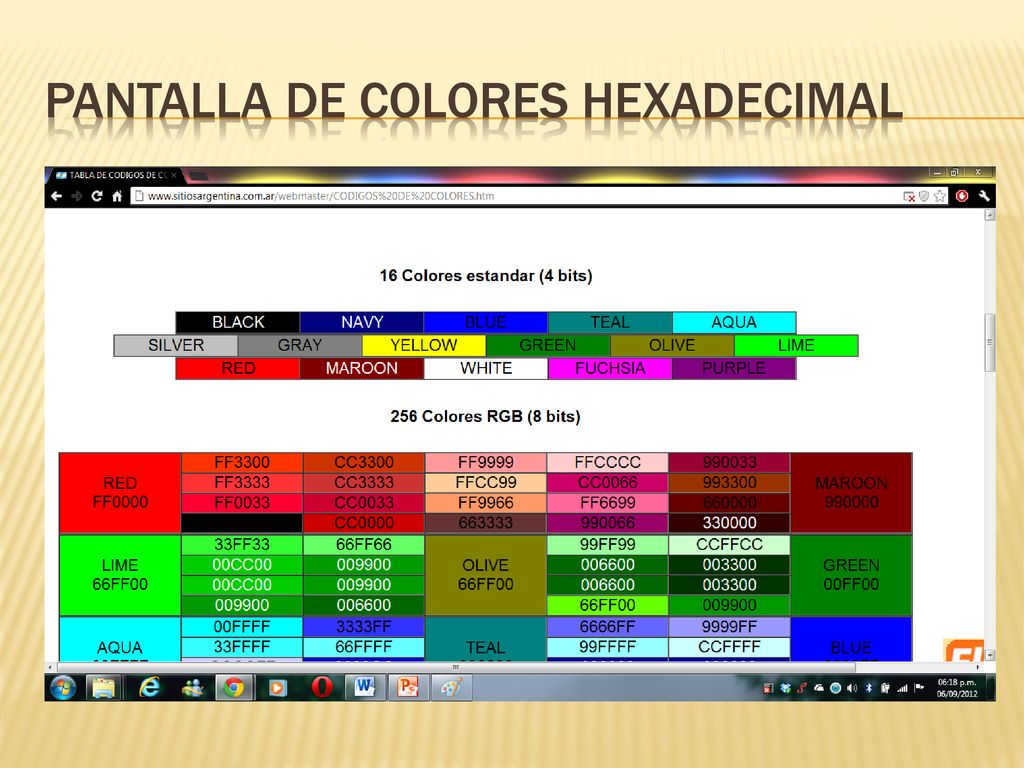Open Windows Live Messenger taskbar icon
1024x768 pixels.
coord(193,688)
